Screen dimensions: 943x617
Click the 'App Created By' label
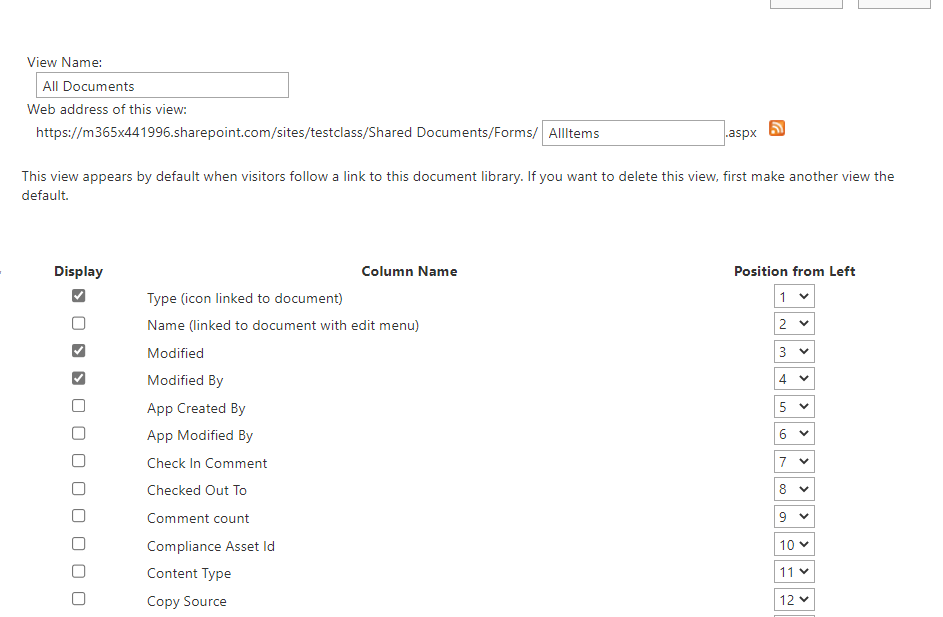point(196,408)
